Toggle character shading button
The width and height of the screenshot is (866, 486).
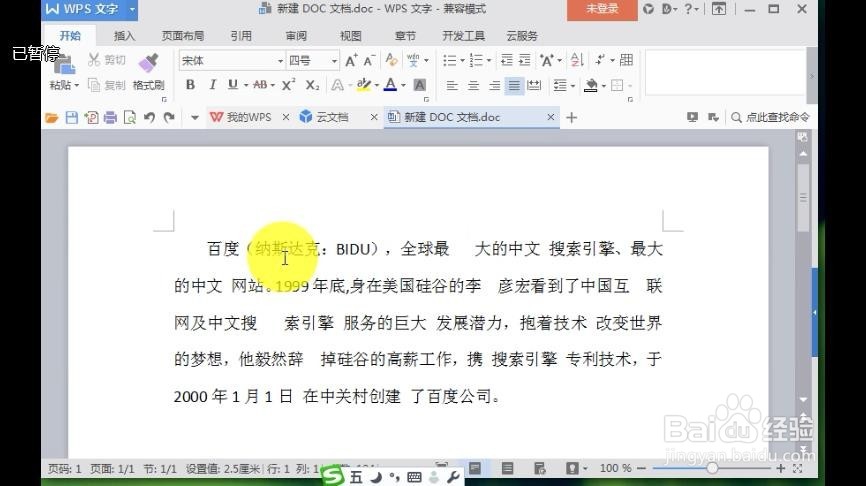click(420, 85)
